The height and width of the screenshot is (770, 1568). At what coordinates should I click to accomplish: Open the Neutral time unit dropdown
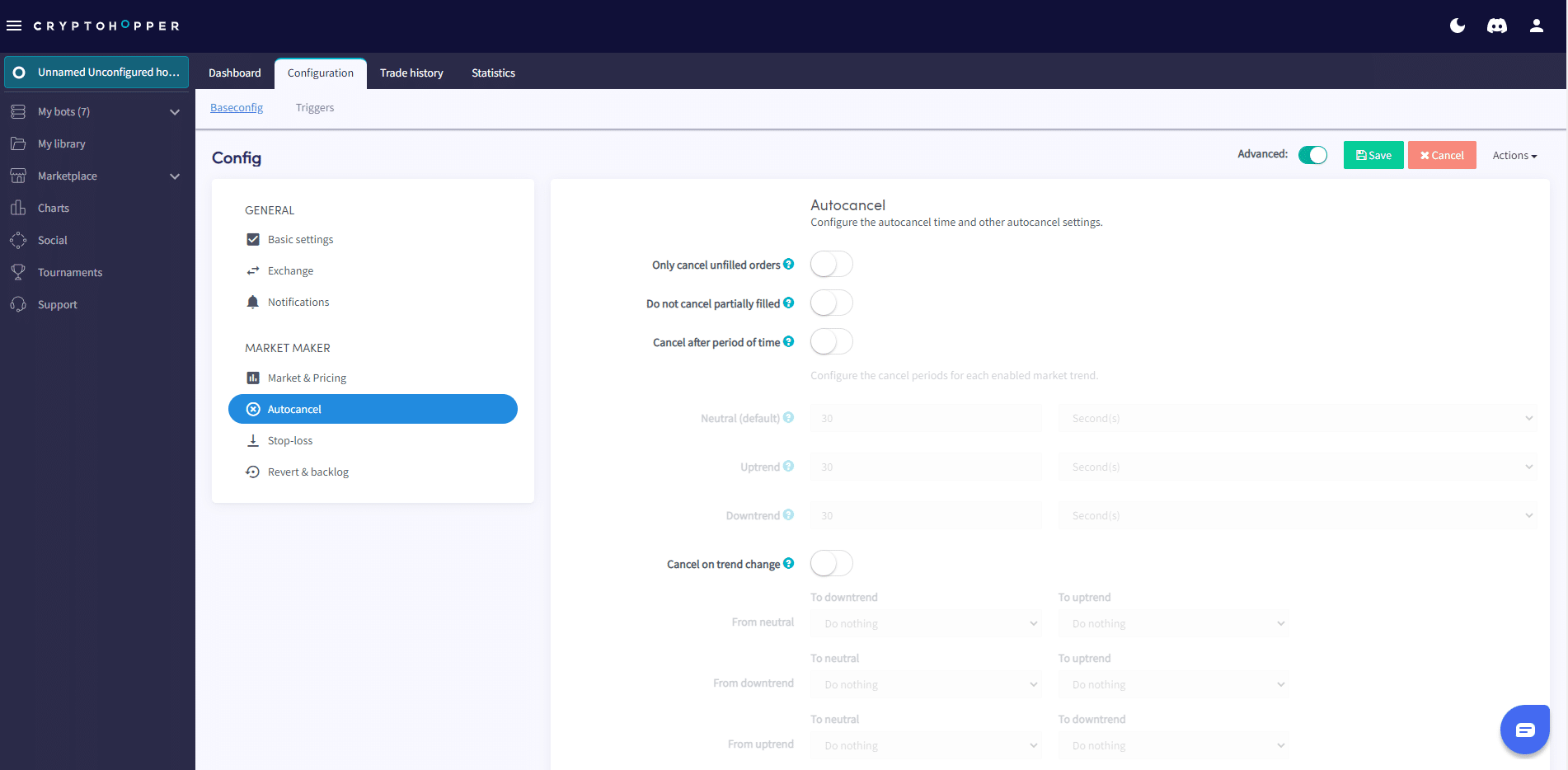pos(1298,418)
